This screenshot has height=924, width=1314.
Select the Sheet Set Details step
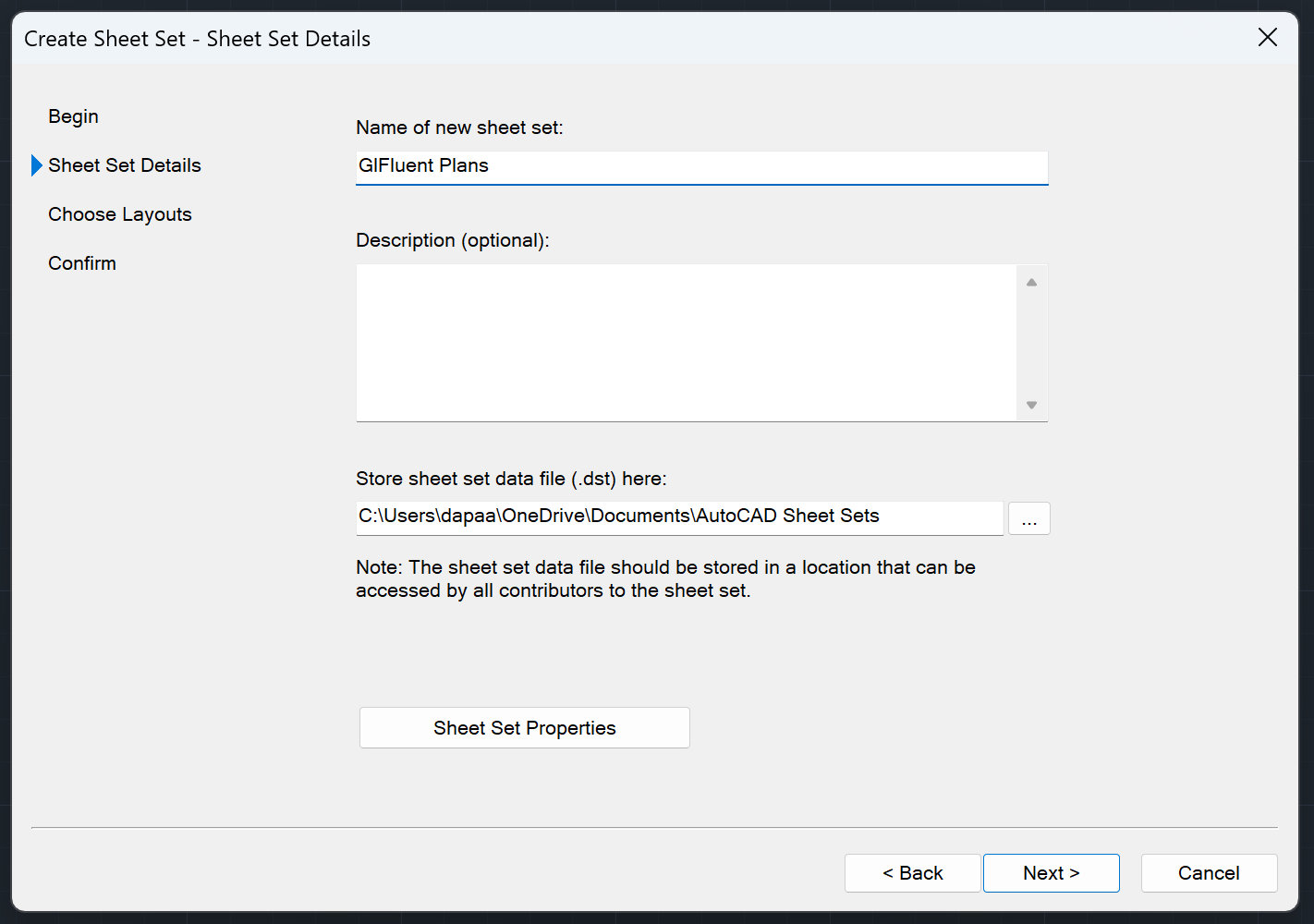click(x=124, y=165)
